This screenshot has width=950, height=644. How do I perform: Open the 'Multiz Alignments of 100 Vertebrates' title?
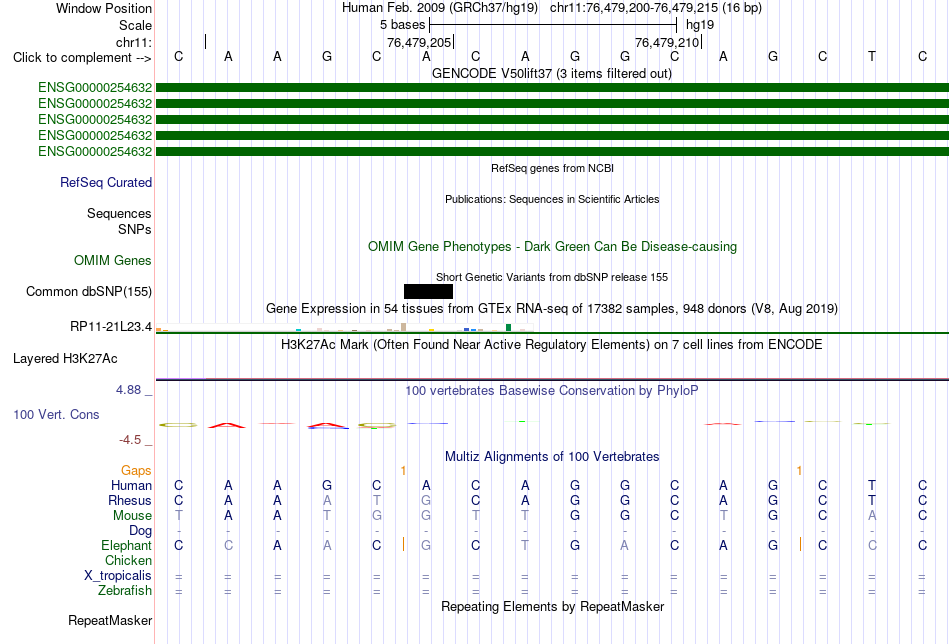pyautogui.click(x=552, y=457)
